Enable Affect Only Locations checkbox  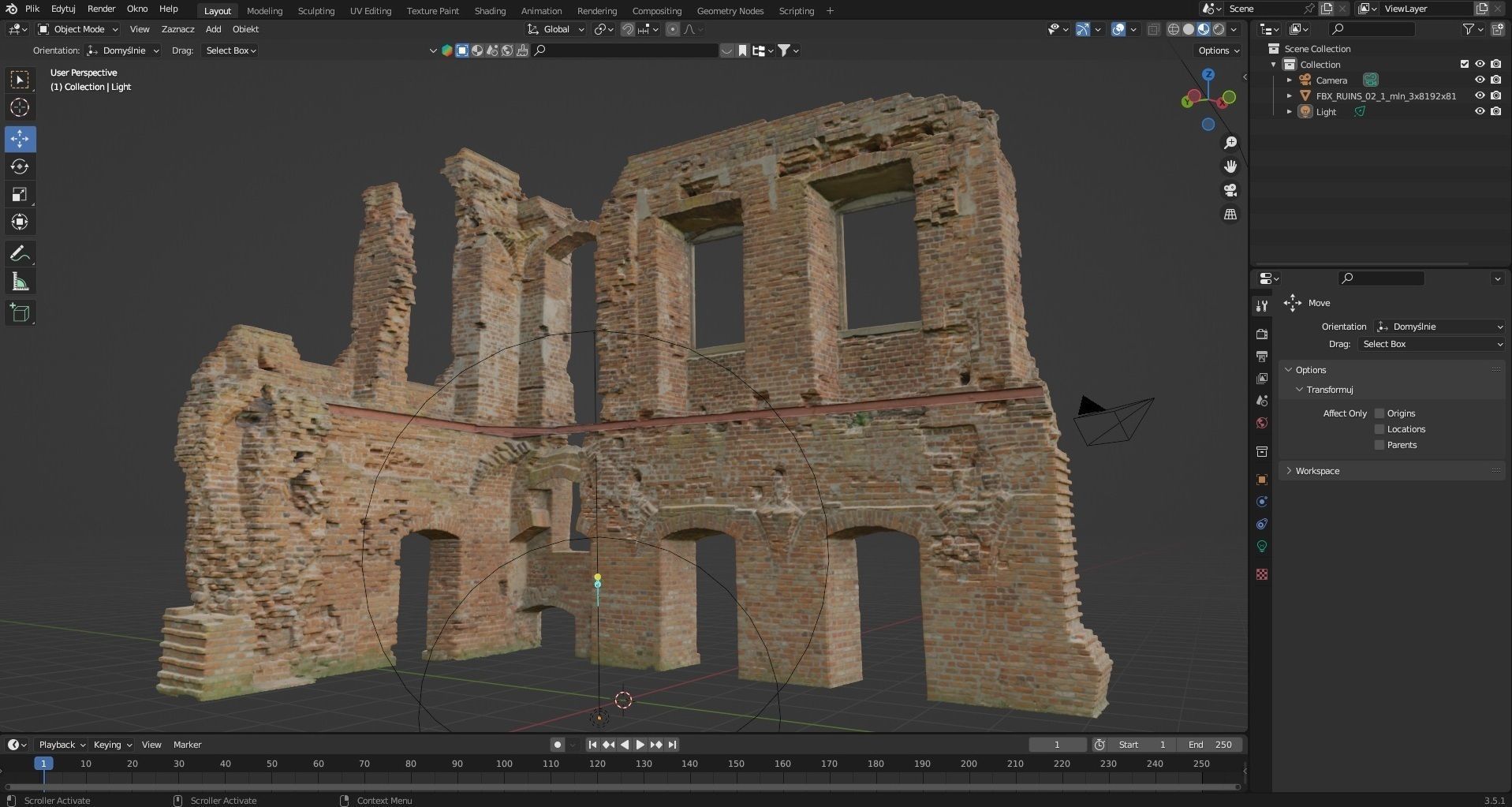pyautogui.click(x=1379, y=429)
